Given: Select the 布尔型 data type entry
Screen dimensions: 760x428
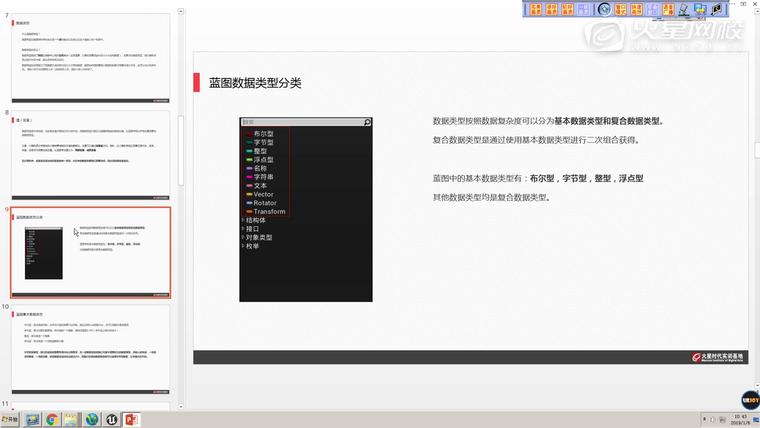Looking at the screenshot, I should tap(263, 133).
